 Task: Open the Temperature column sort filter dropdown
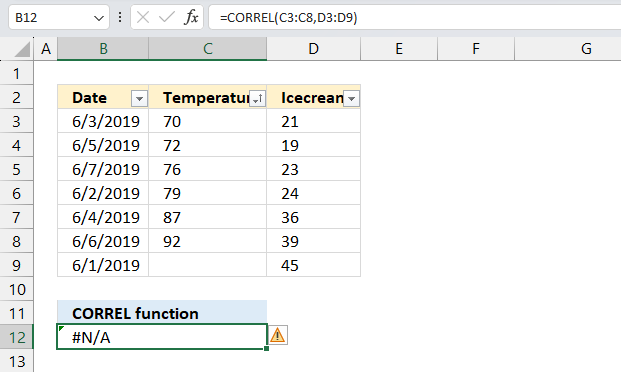coord(257,98)
